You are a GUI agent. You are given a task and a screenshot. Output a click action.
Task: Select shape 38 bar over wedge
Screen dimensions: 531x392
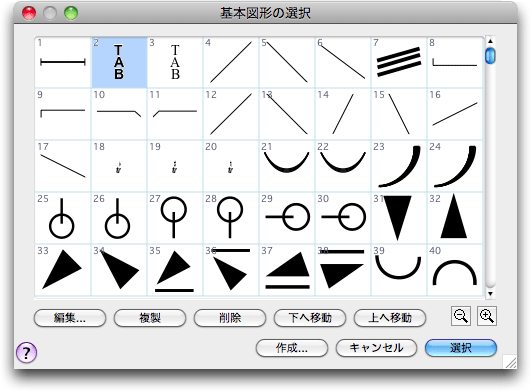pos(343,270)
